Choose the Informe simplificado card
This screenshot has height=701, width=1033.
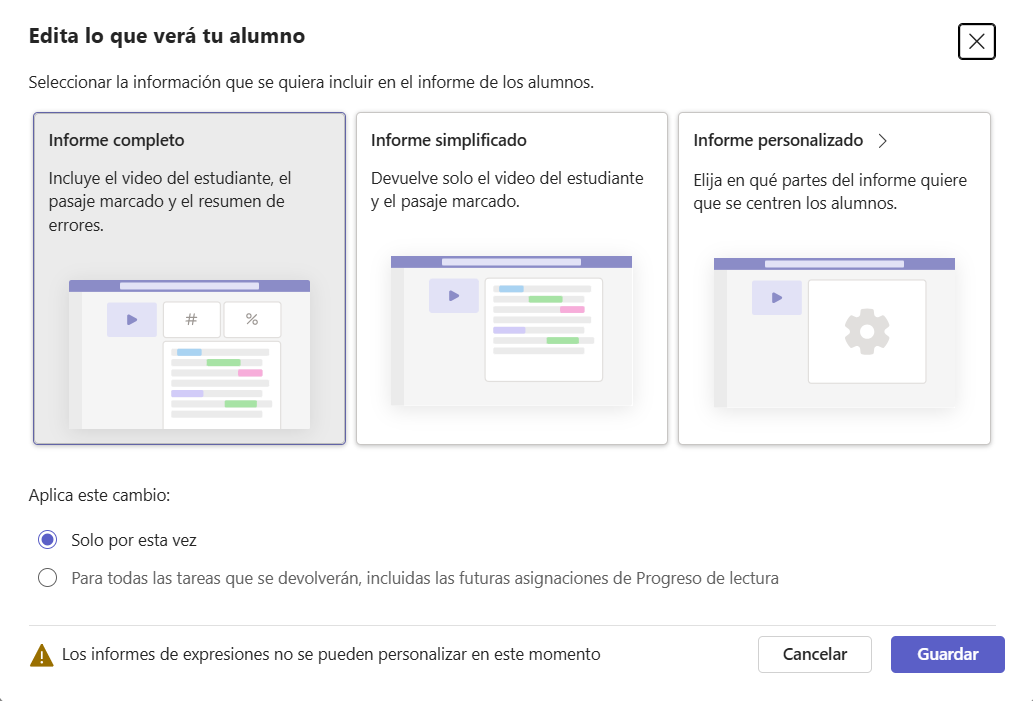[512, 279]
